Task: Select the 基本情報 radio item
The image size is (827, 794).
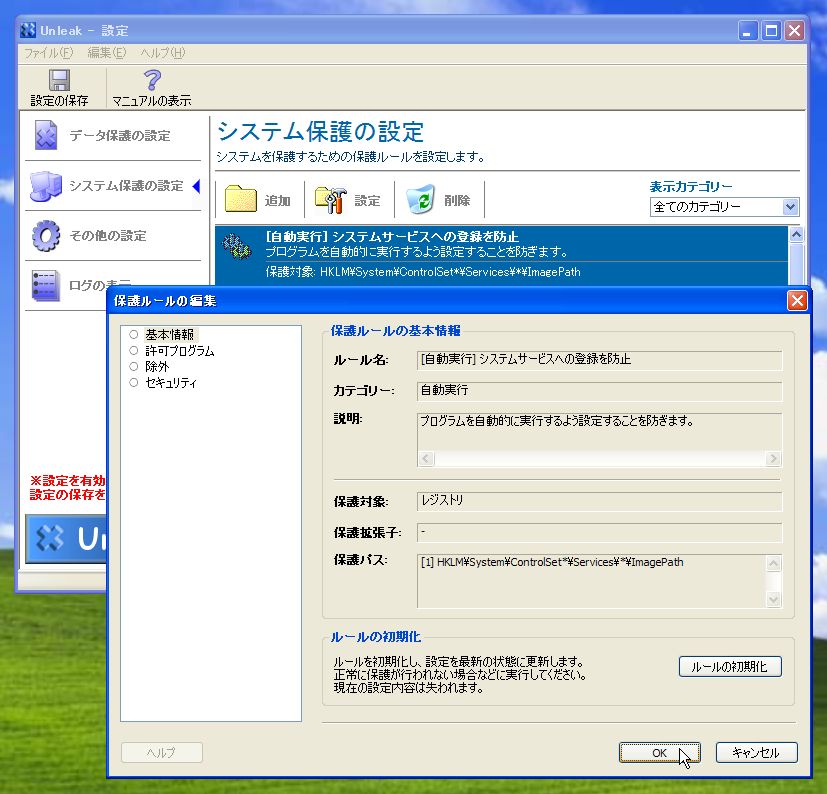Action: click(x=133, y=334)
